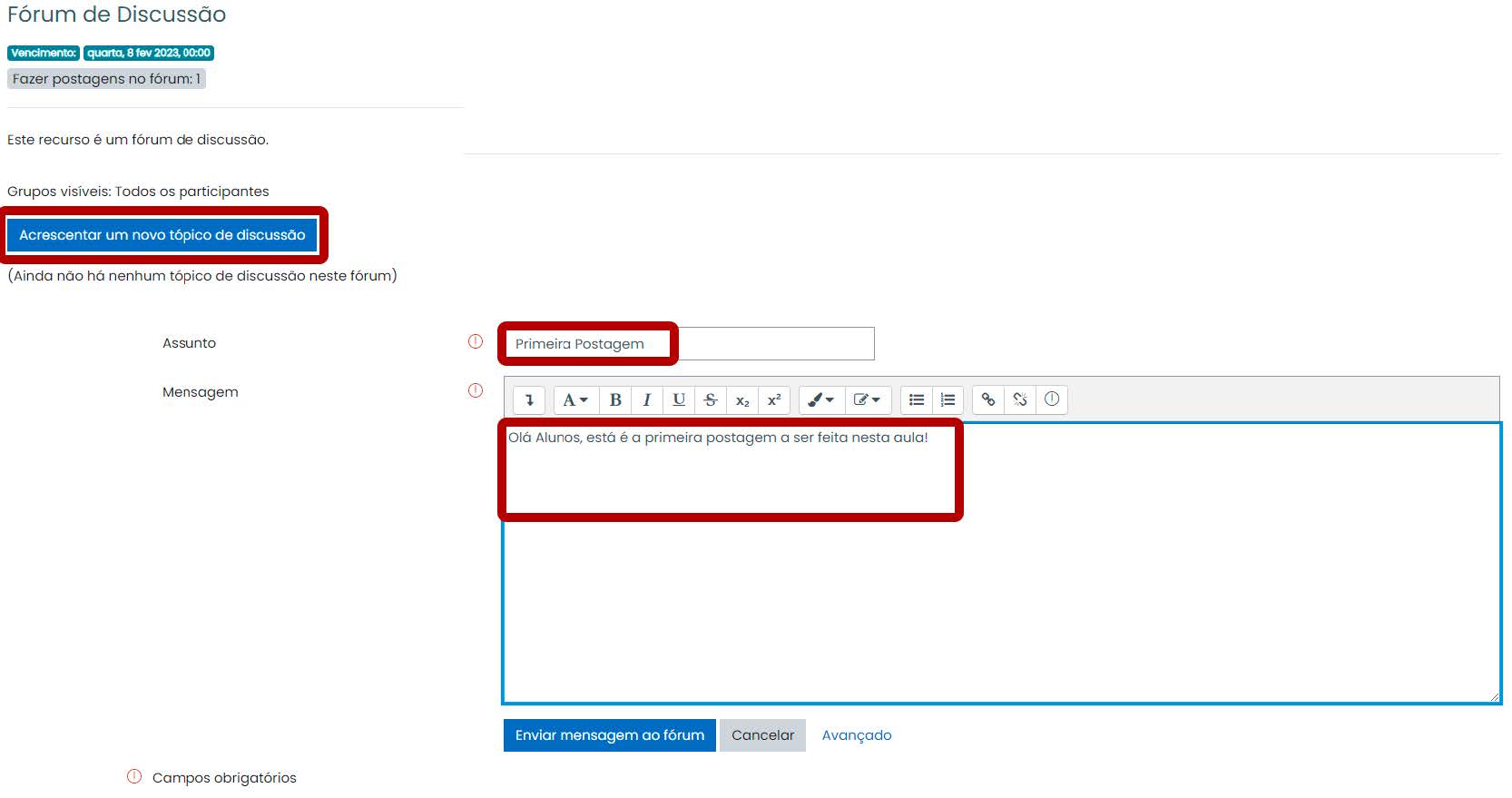Click the Fórum de Discussão heading
This screenshot has width=1512, height=798.
click(117, 15)
